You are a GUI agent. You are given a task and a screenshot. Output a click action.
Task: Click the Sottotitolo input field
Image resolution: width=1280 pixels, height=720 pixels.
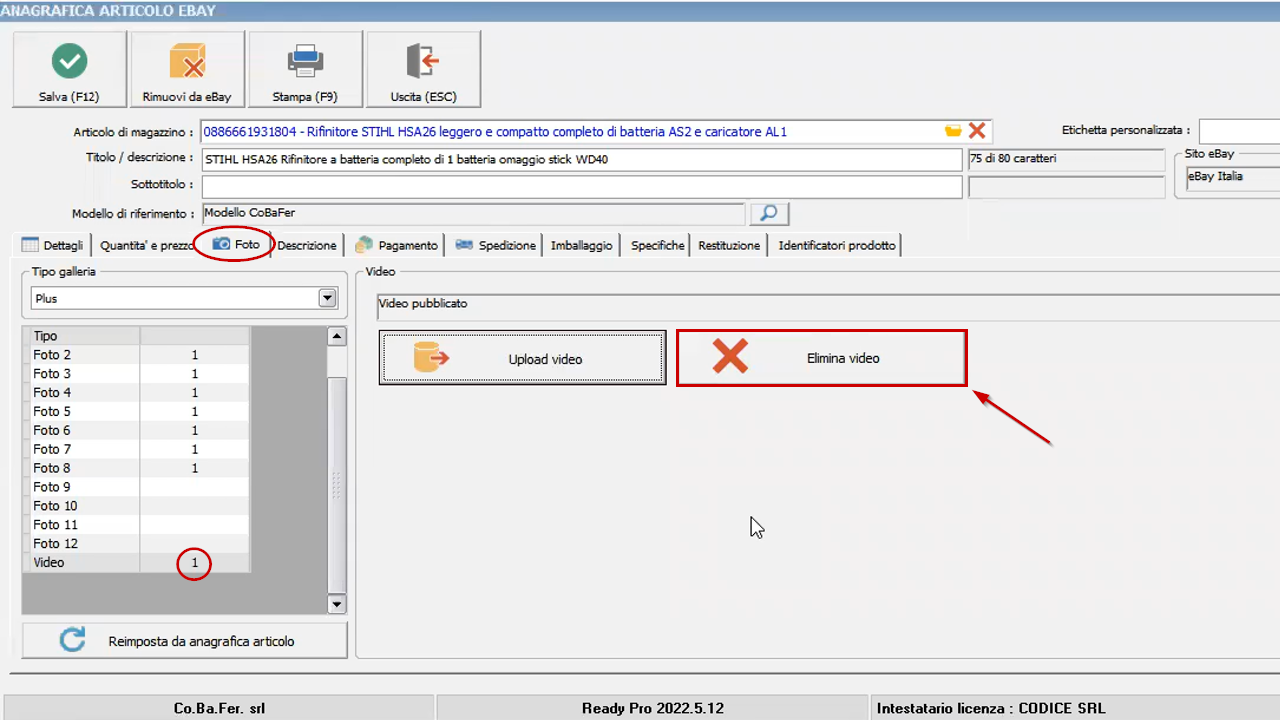582,187
